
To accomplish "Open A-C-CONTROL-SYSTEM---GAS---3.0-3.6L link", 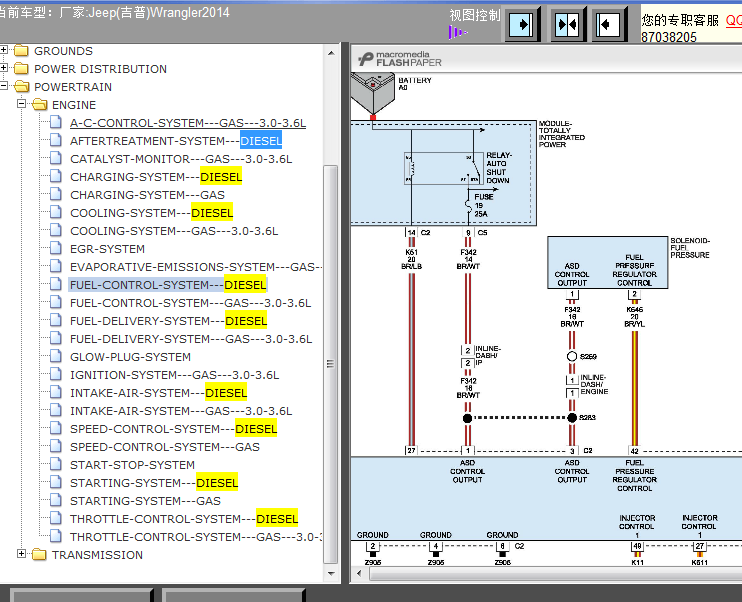I will coord(188,123).
